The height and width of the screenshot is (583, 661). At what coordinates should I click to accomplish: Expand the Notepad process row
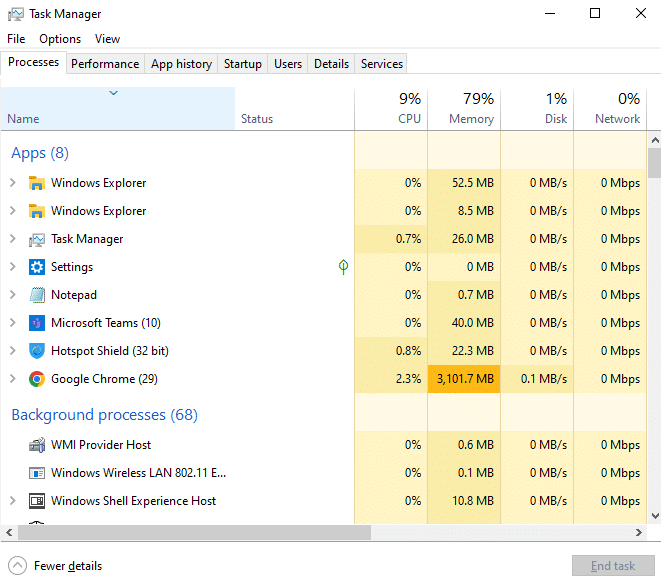13,295
